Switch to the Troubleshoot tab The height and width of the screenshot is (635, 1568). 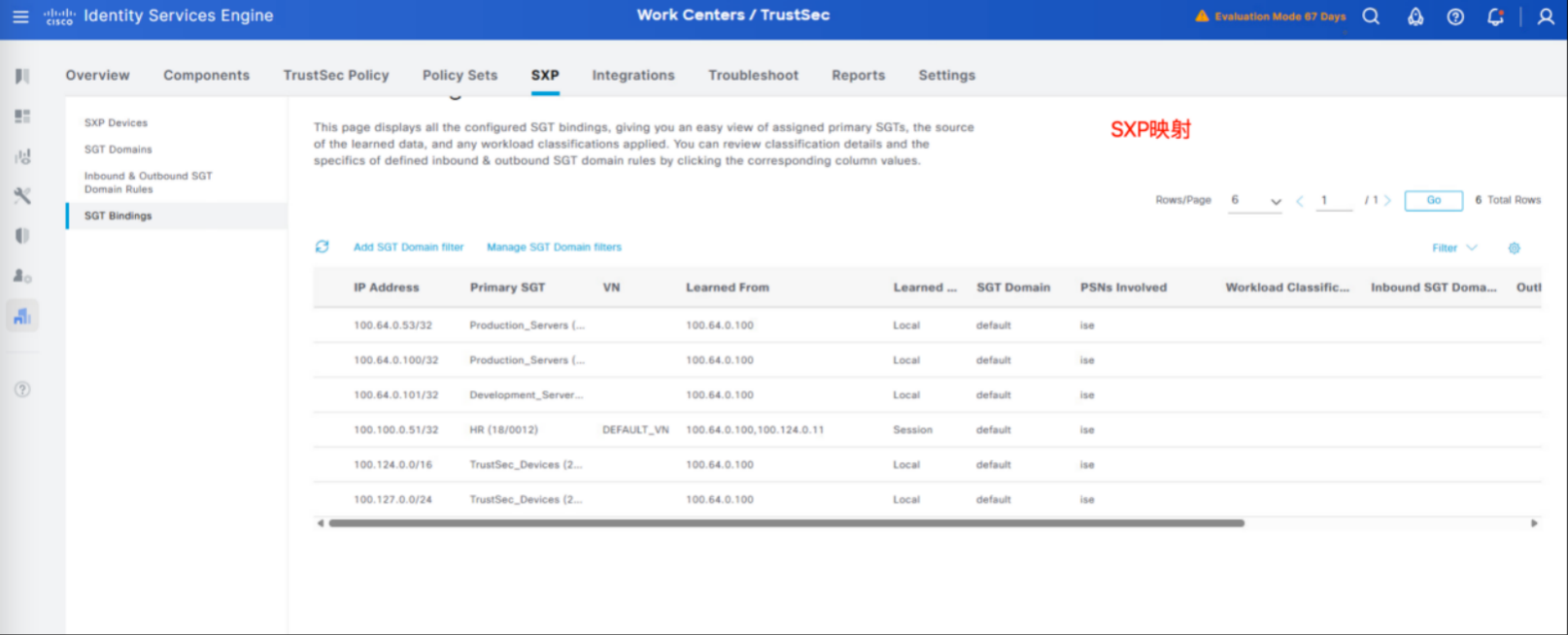pos(753,75)
